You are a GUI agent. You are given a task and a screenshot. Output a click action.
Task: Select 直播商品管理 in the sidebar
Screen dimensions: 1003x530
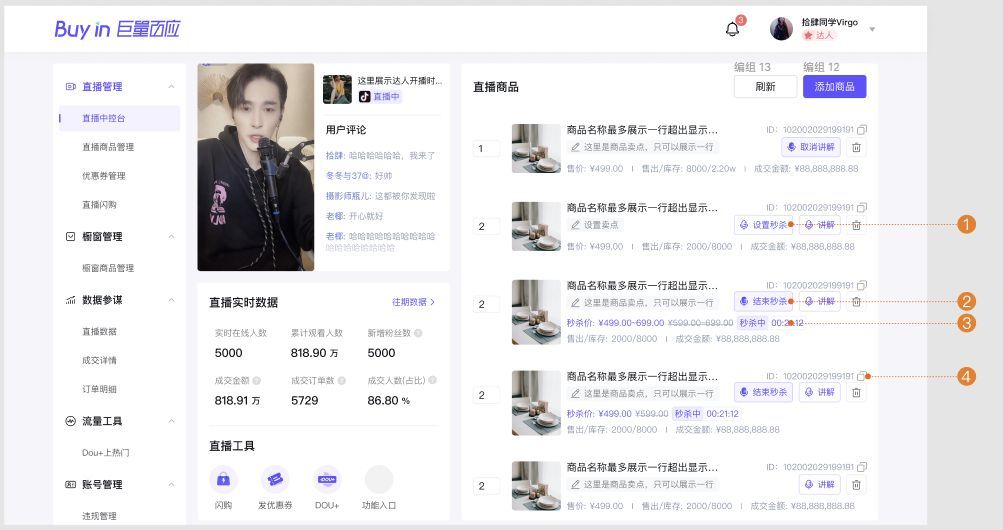108,147
